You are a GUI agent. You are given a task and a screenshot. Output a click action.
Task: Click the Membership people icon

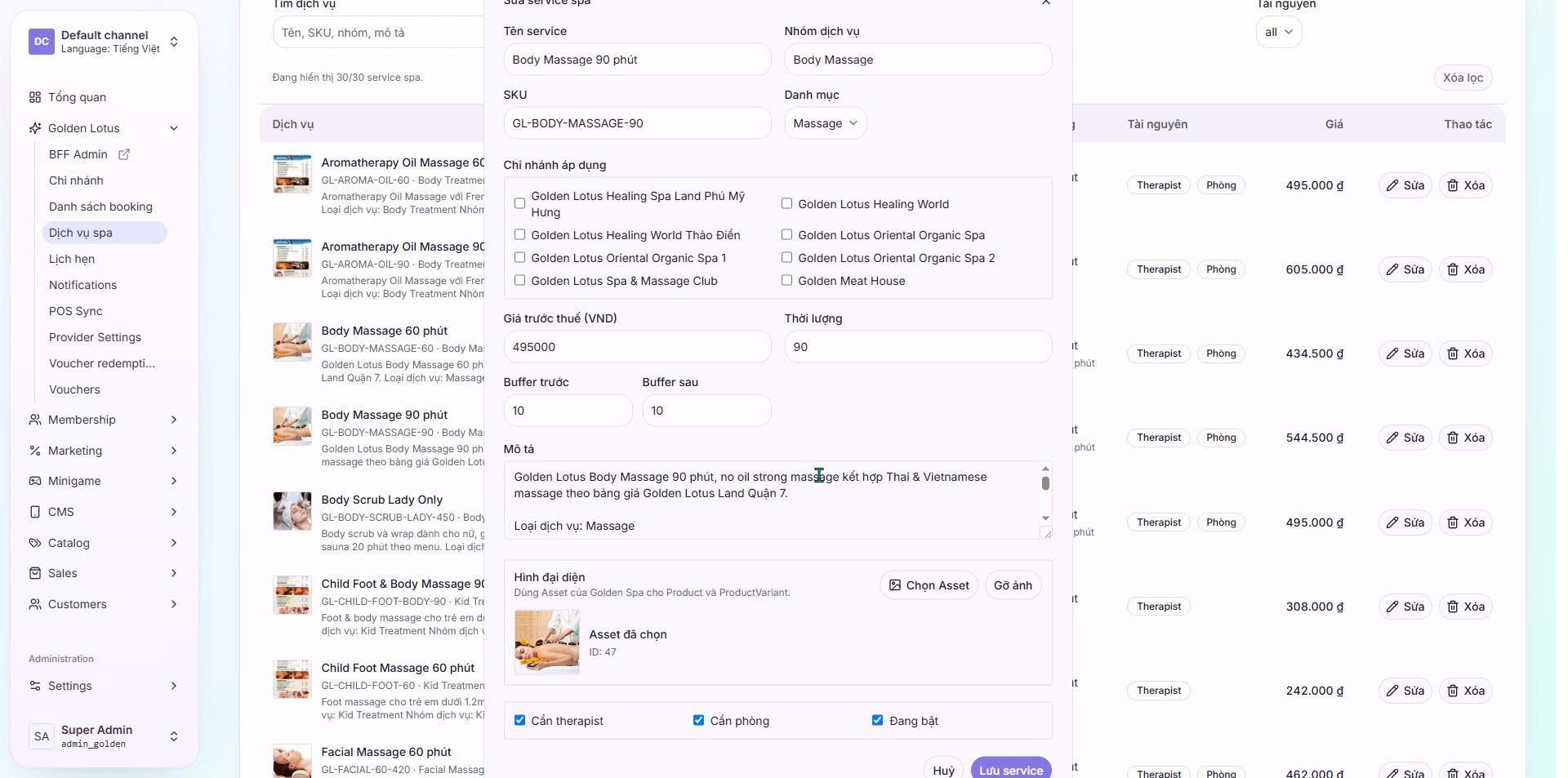35,420
